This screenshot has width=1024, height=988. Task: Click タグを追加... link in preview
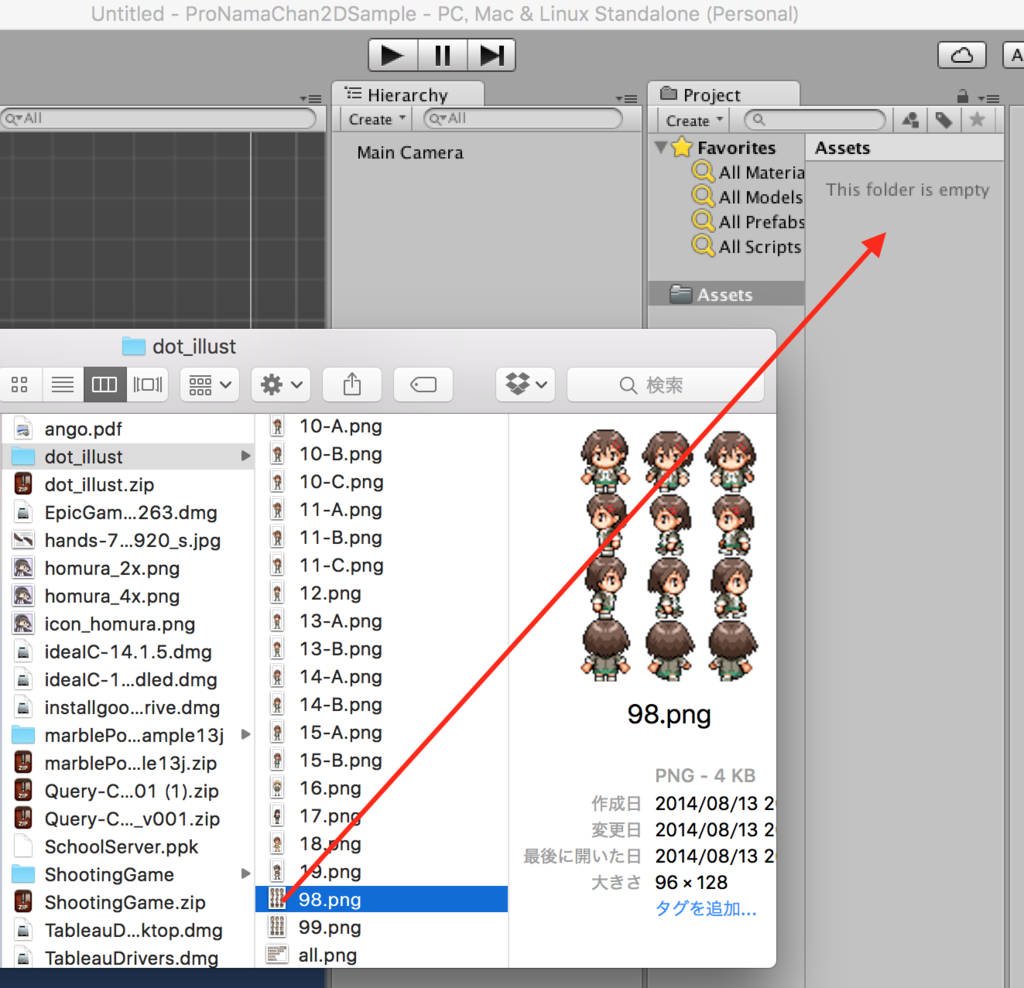coord(705,908)
